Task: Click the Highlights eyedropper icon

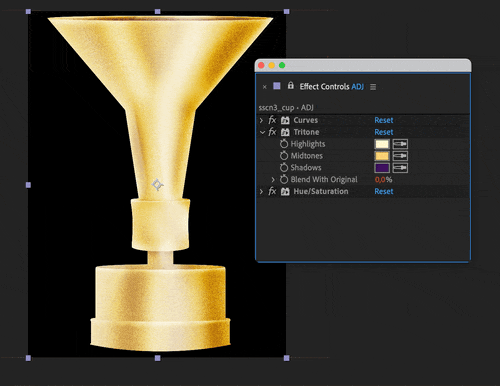Action: tap(400, 144)
